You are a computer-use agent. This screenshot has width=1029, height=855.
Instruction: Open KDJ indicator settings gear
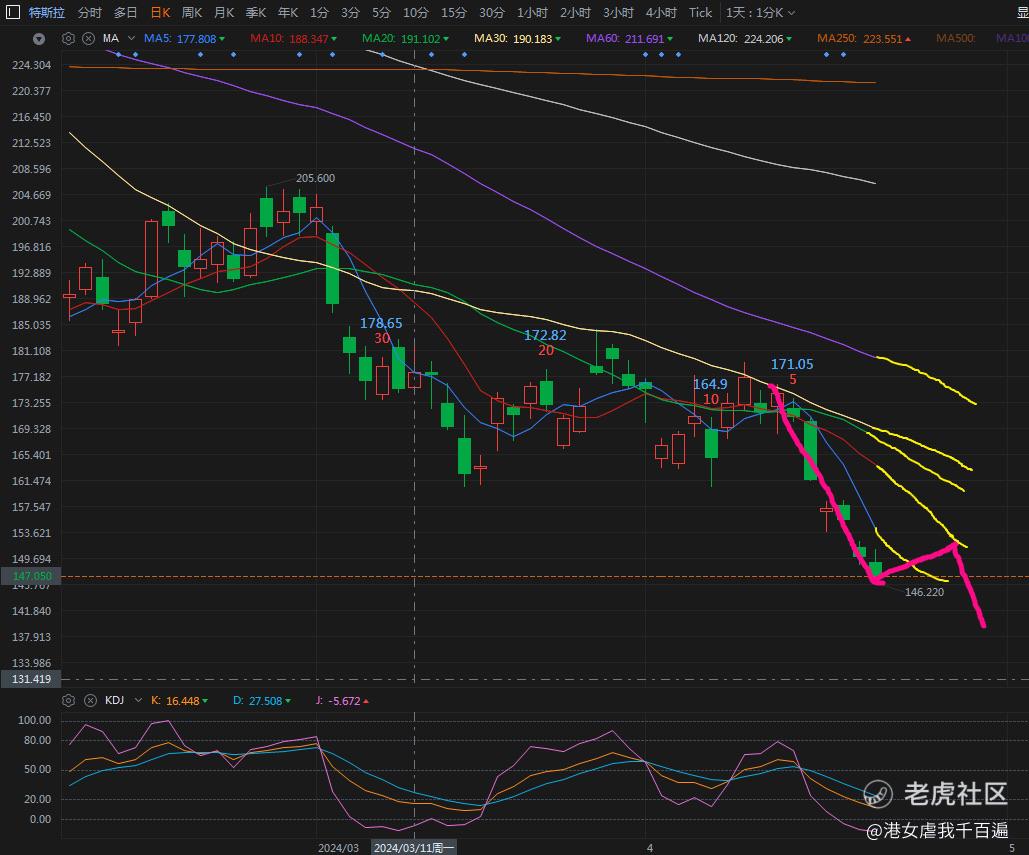[68, 700]
